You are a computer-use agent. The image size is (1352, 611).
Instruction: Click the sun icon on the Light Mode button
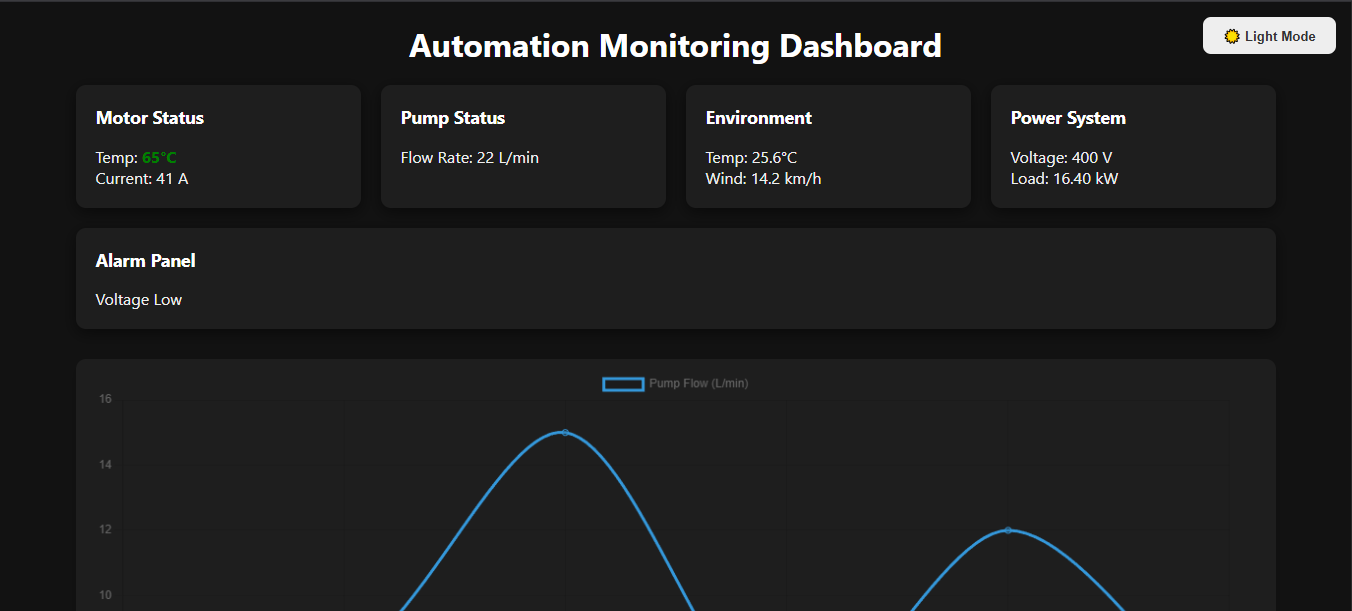point(1231,35)
